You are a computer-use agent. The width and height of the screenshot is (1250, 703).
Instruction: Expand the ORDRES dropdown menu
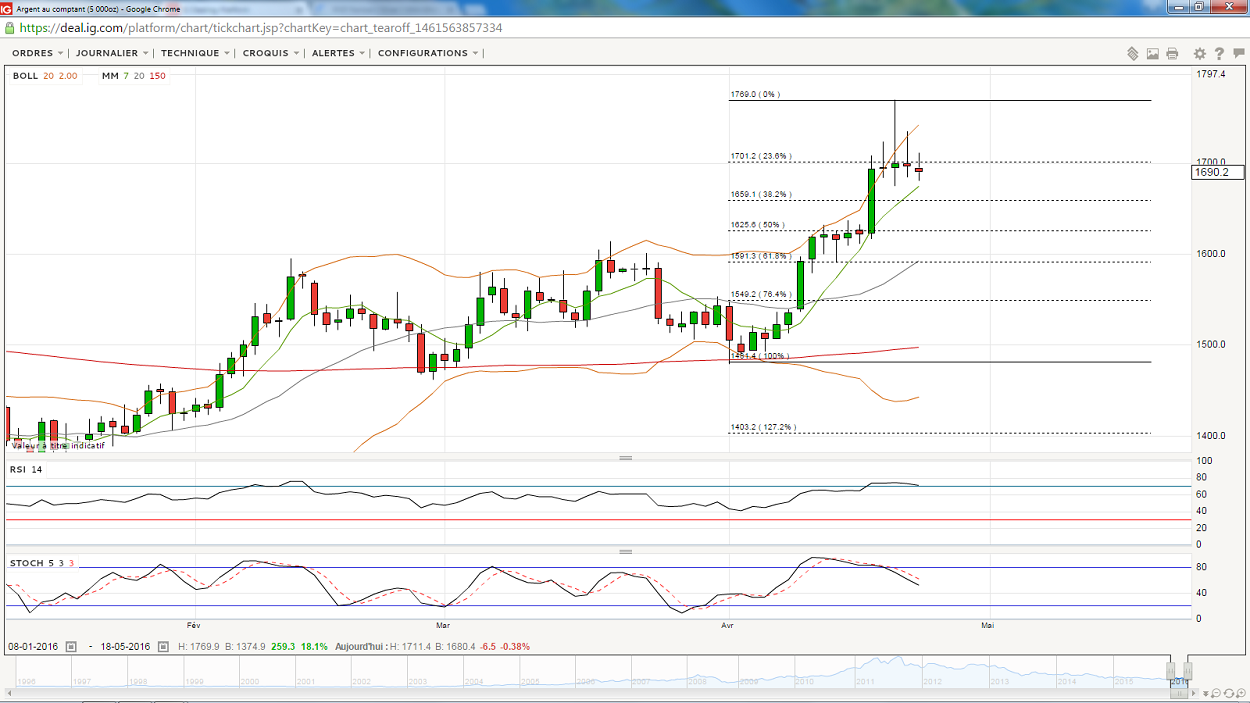[x=37, y=53]
